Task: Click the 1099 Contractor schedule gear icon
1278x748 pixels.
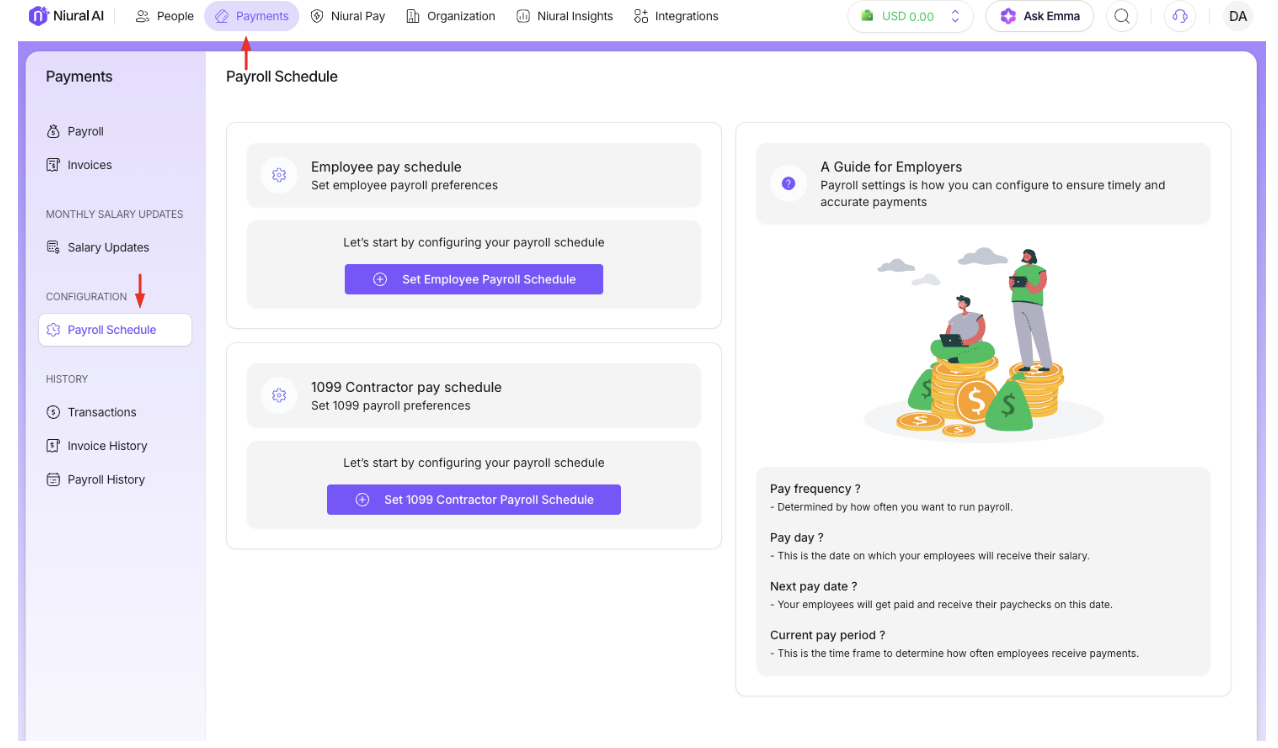Action: pos(279,395)
